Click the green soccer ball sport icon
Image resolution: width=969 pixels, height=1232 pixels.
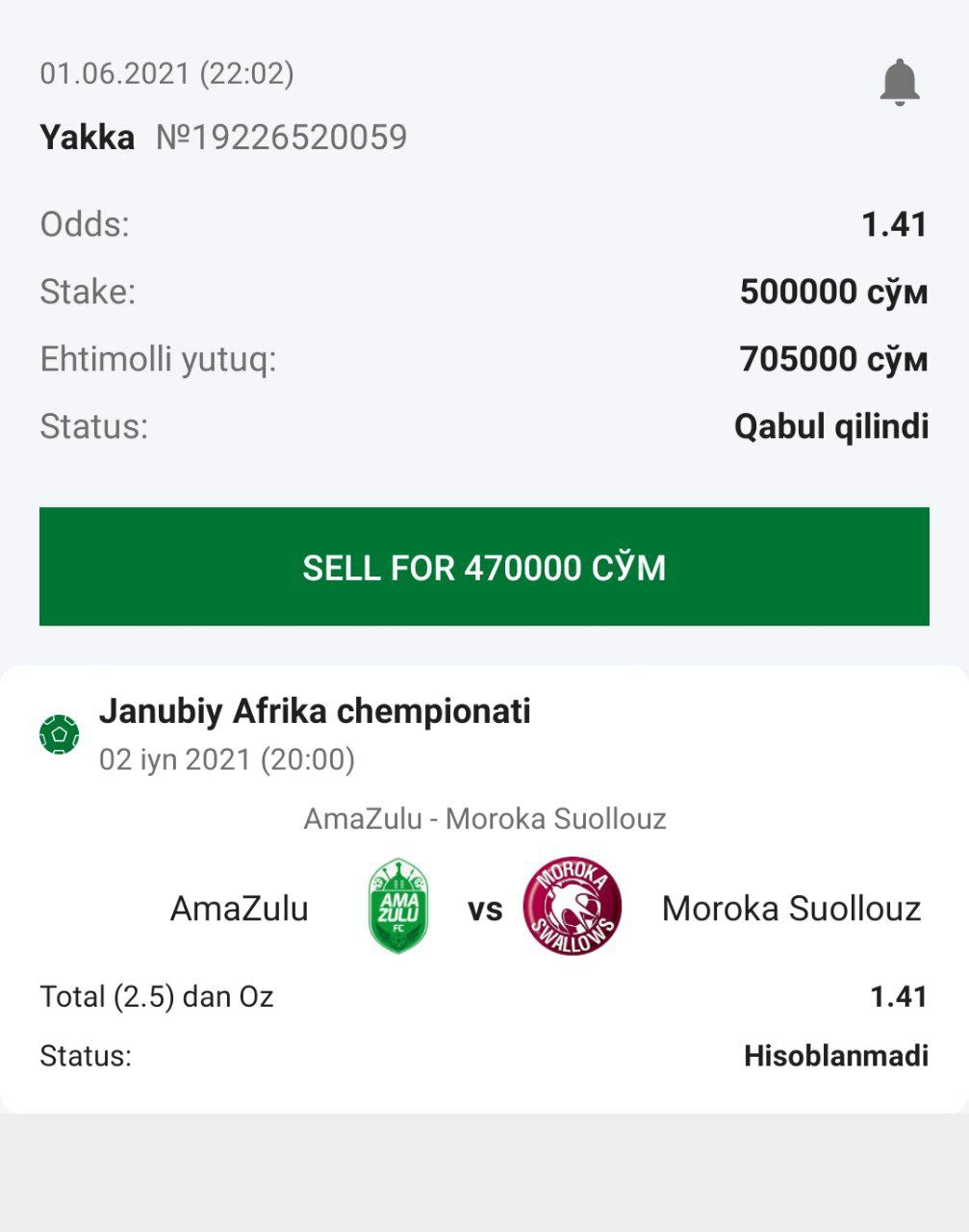(60, 734)
